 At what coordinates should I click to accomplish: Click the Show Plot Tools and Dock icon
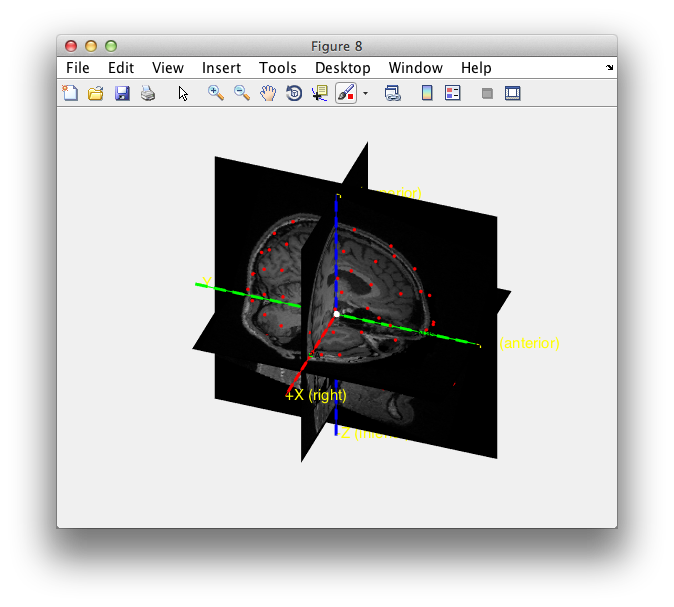tap(513, 93)
